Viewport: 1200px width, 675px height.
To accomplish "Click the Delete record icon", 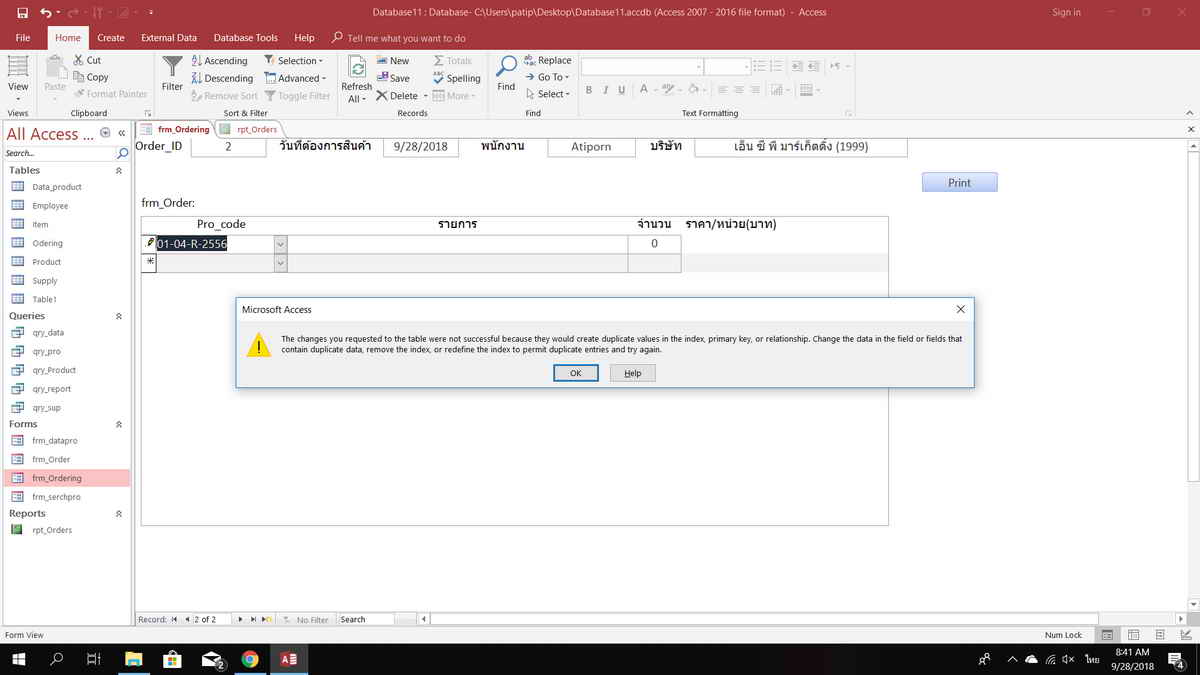I will 383,96.
